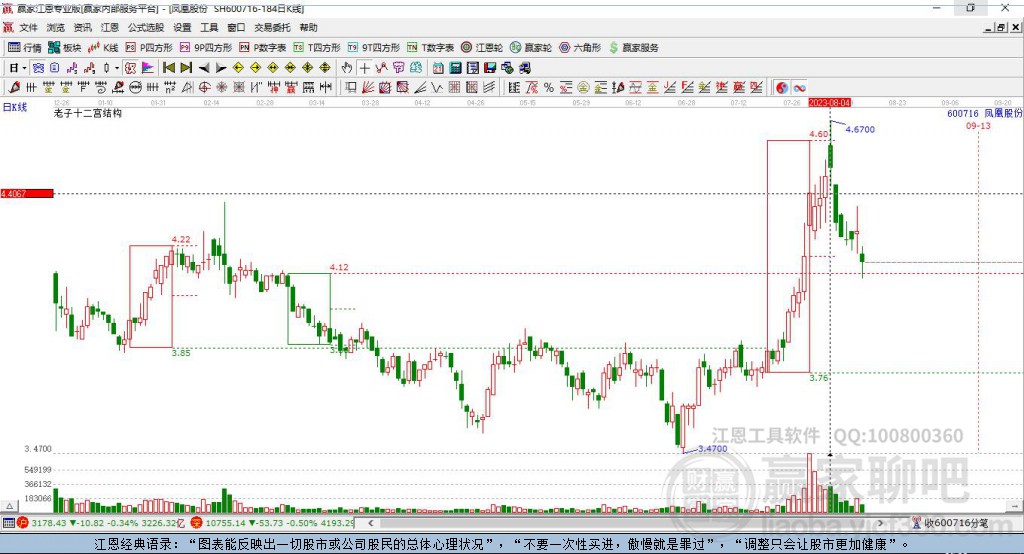
Task: Click the horizontal scrollbar left arrow
Action: coord(370,523)
